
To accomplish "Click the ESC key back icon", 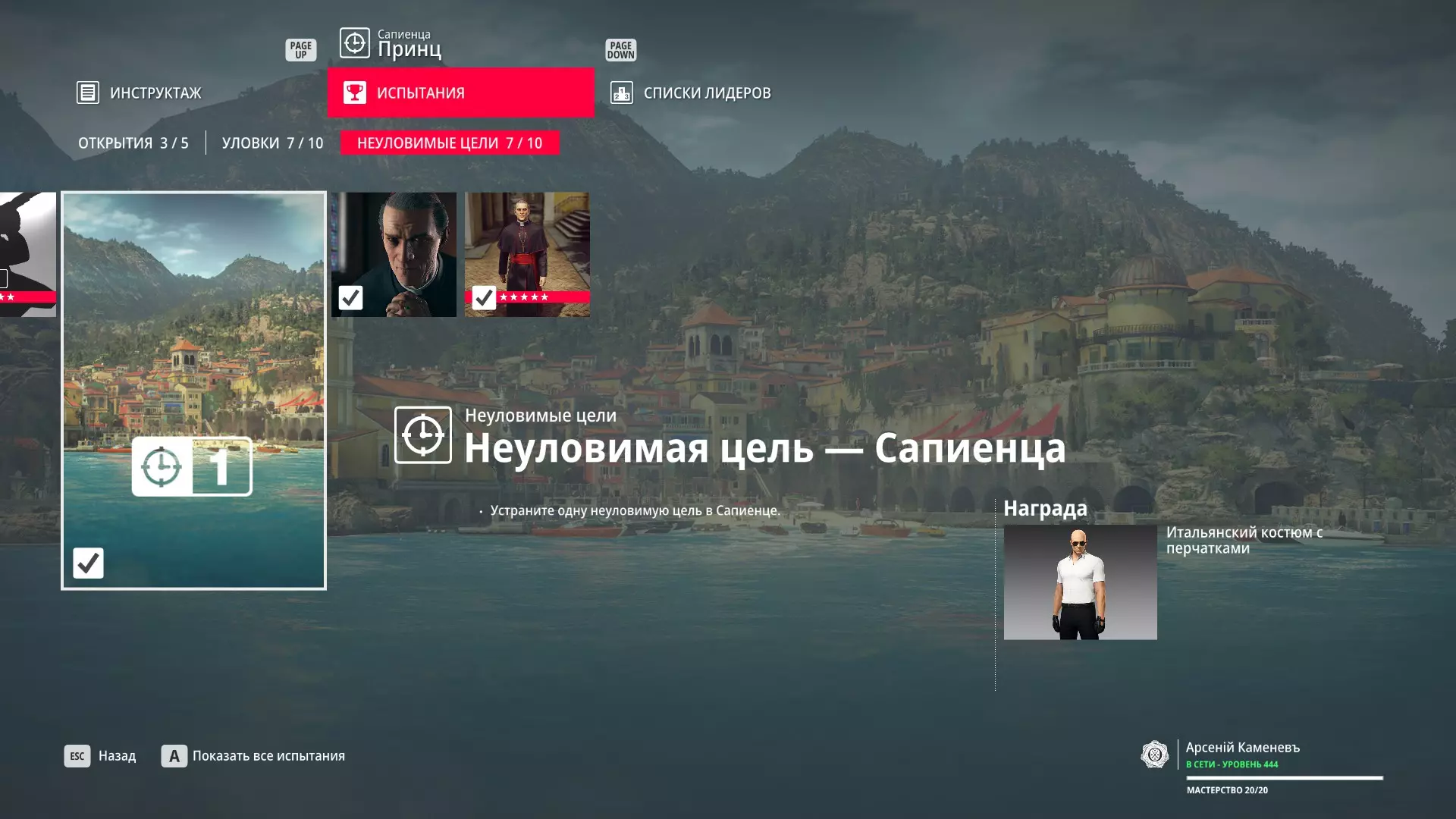I will [x=77, y=756].
